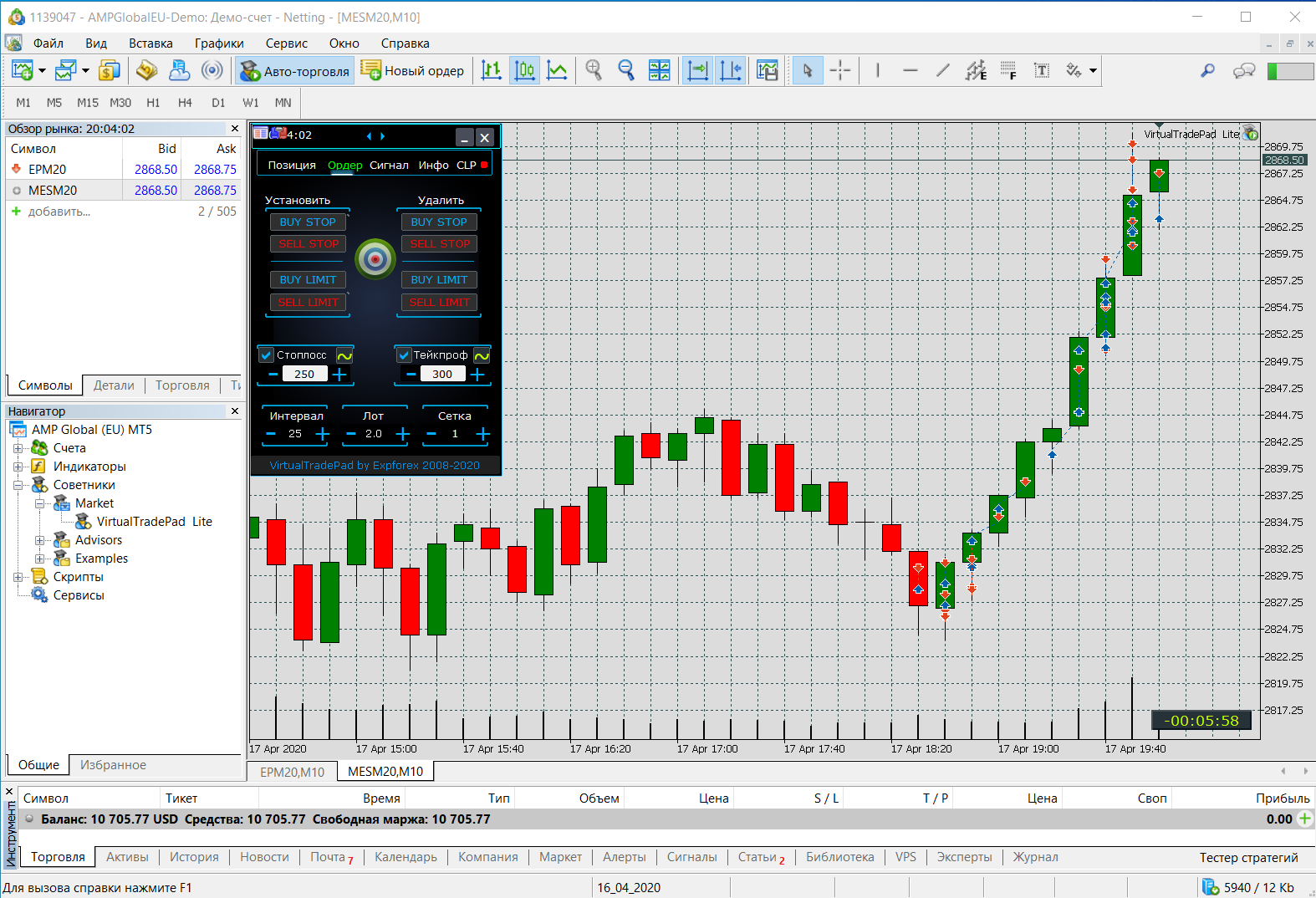Place a BUY STOP order under Установить
Viewport: 1316px width, 898px height.
[x=308, y=222]
